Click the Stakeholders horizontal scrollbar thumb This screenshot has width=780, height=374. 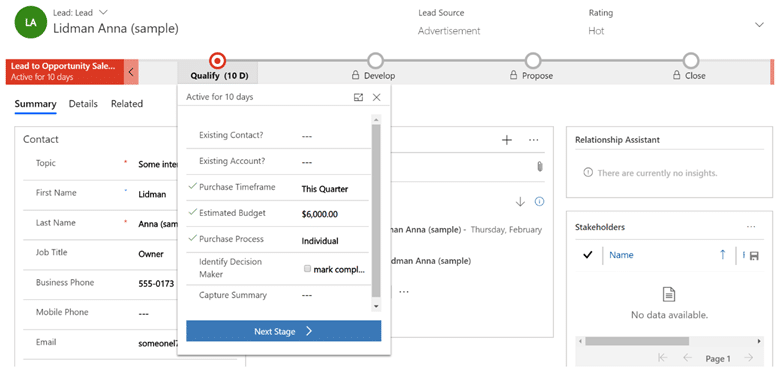(637, 342)
